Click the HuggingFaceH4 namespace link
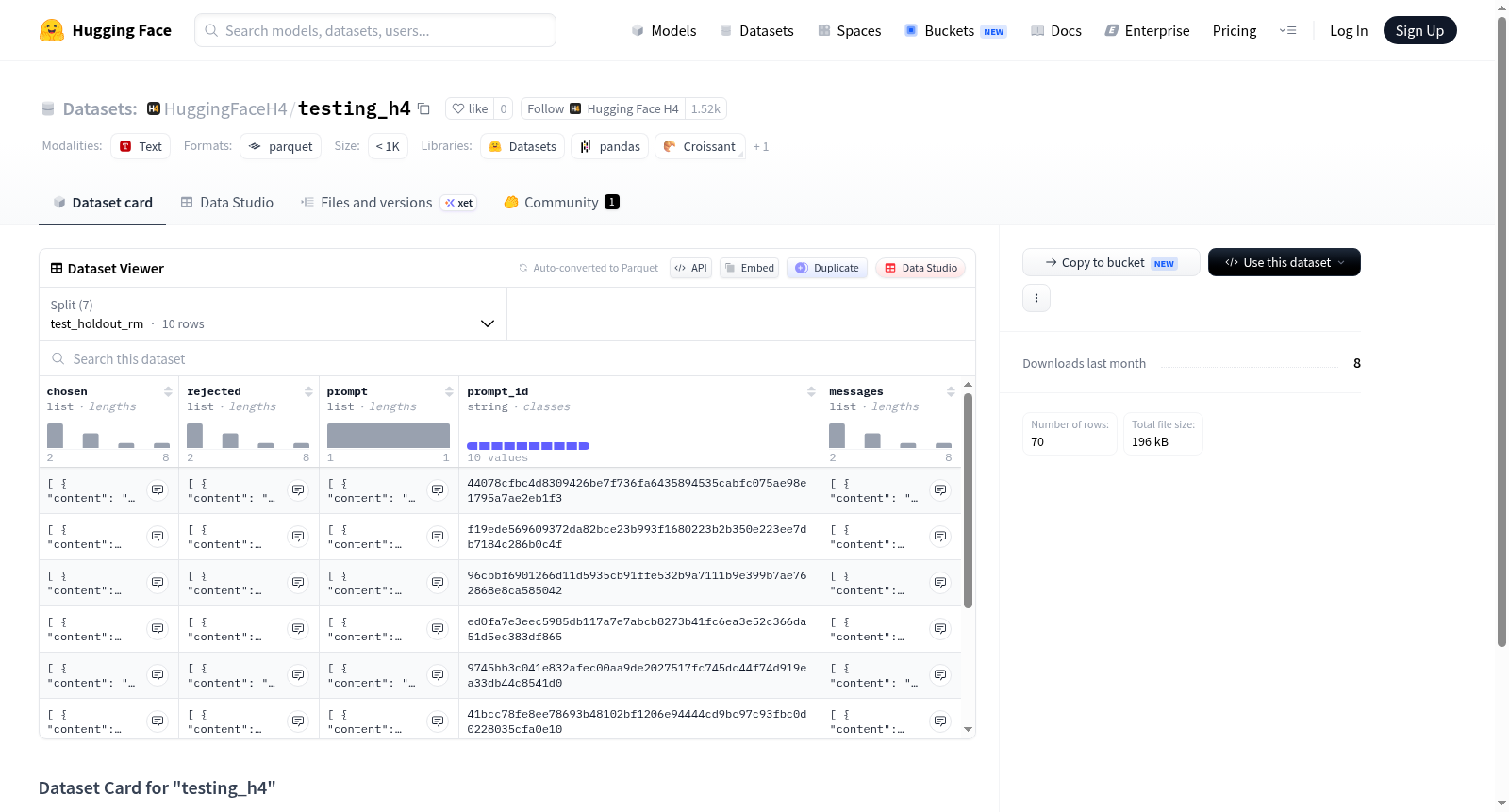 tap(225, 109)
